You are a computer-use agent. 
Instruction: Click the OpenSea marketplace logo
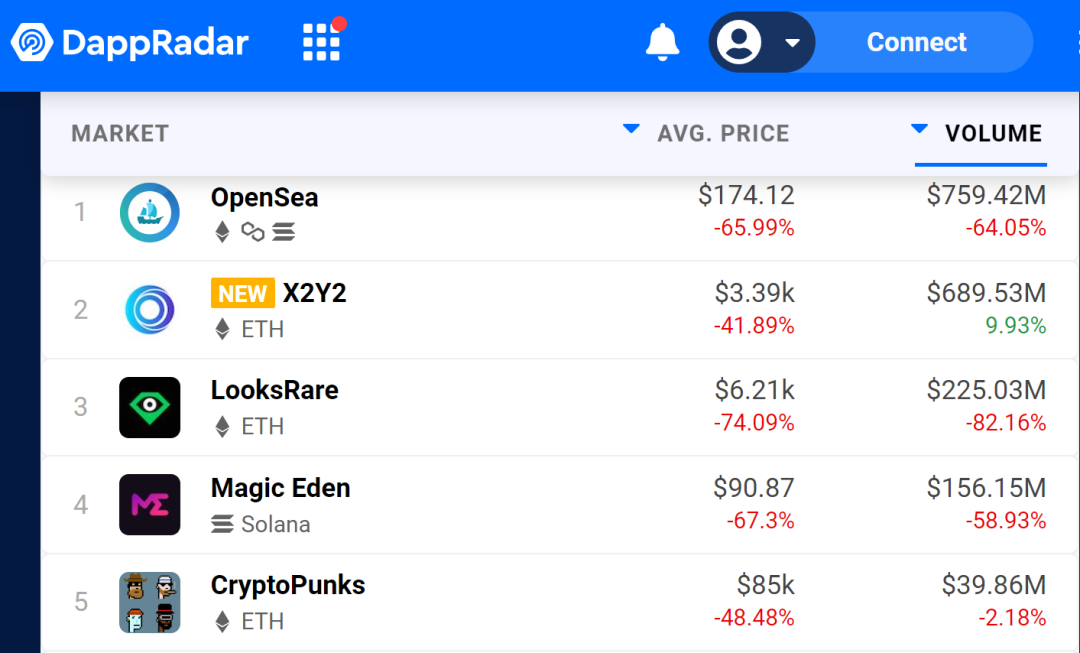coord(149,212)
